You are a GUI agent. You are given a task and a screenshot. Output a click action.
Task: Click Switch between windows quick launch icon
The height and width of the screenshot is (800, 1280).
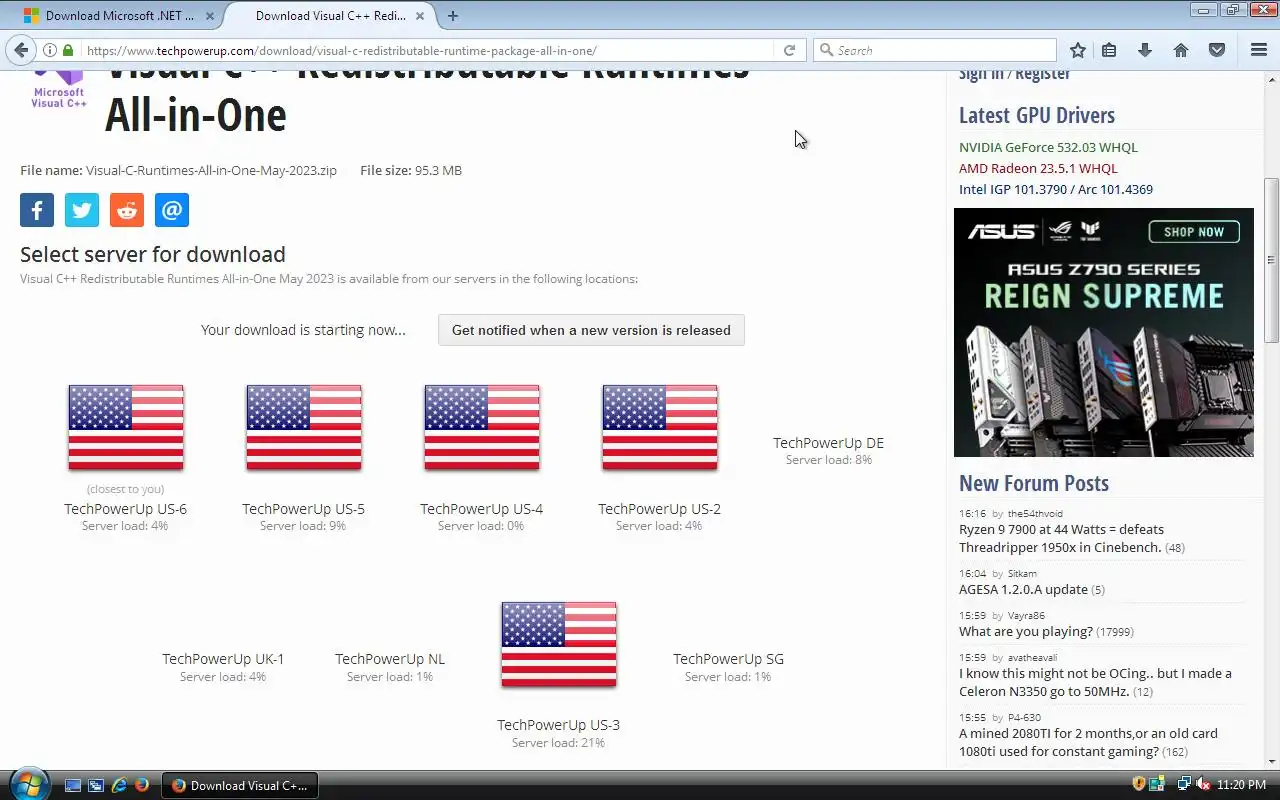tap(96, 785)
